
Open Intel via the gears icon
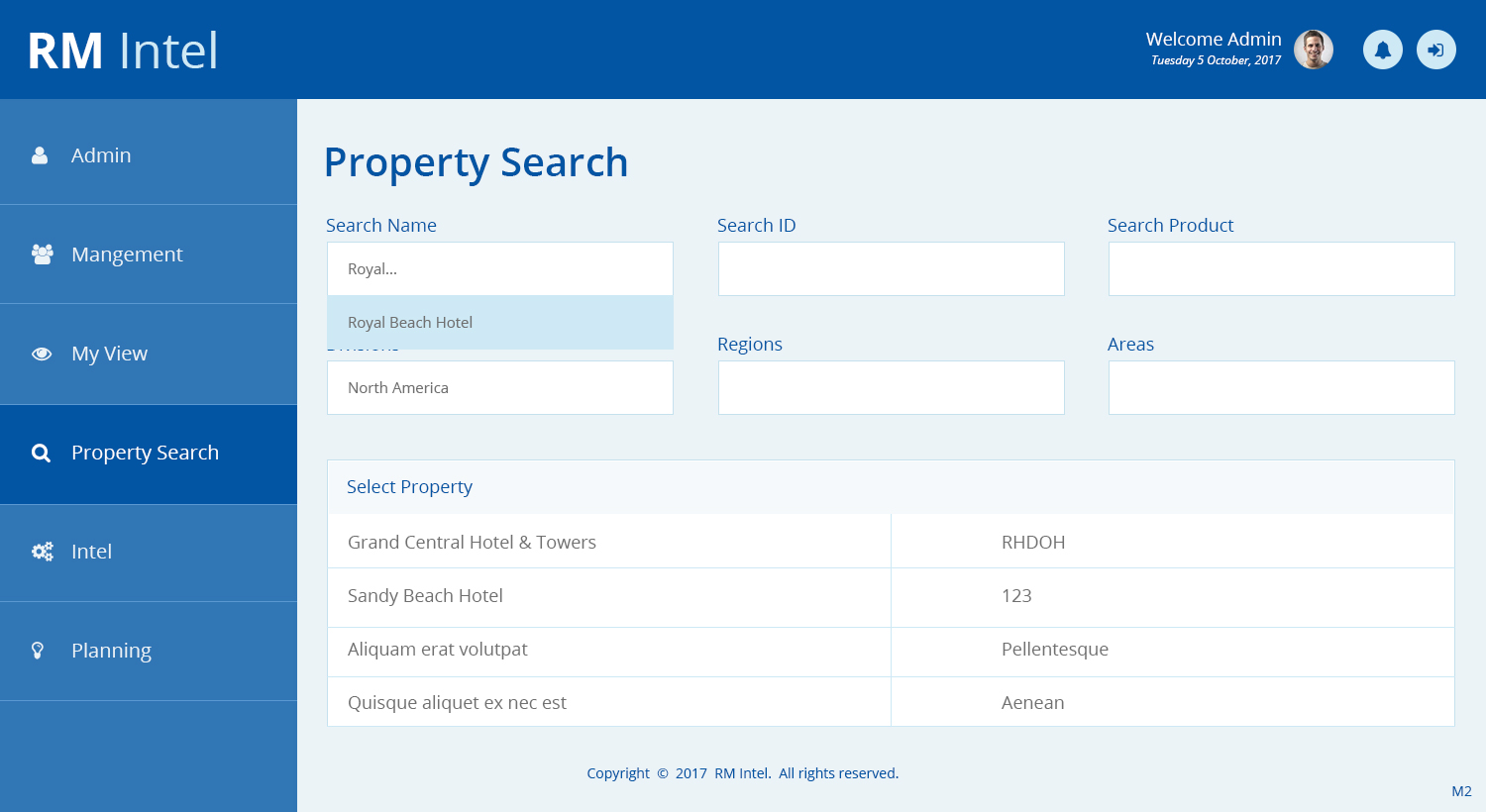pos(41,551)
